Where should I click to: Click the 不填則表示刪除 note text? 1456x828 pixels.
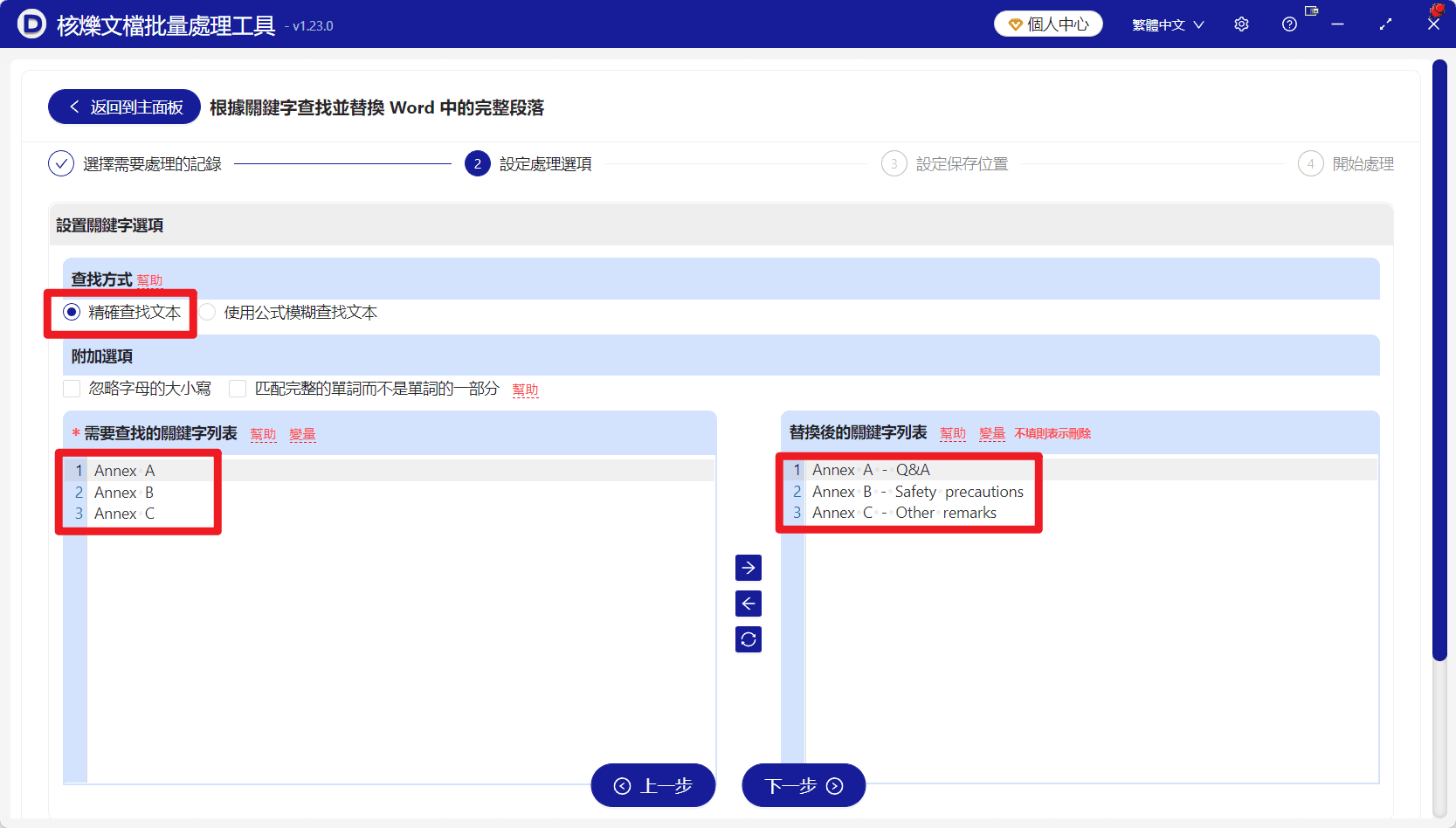click(x=1052, y=433)
